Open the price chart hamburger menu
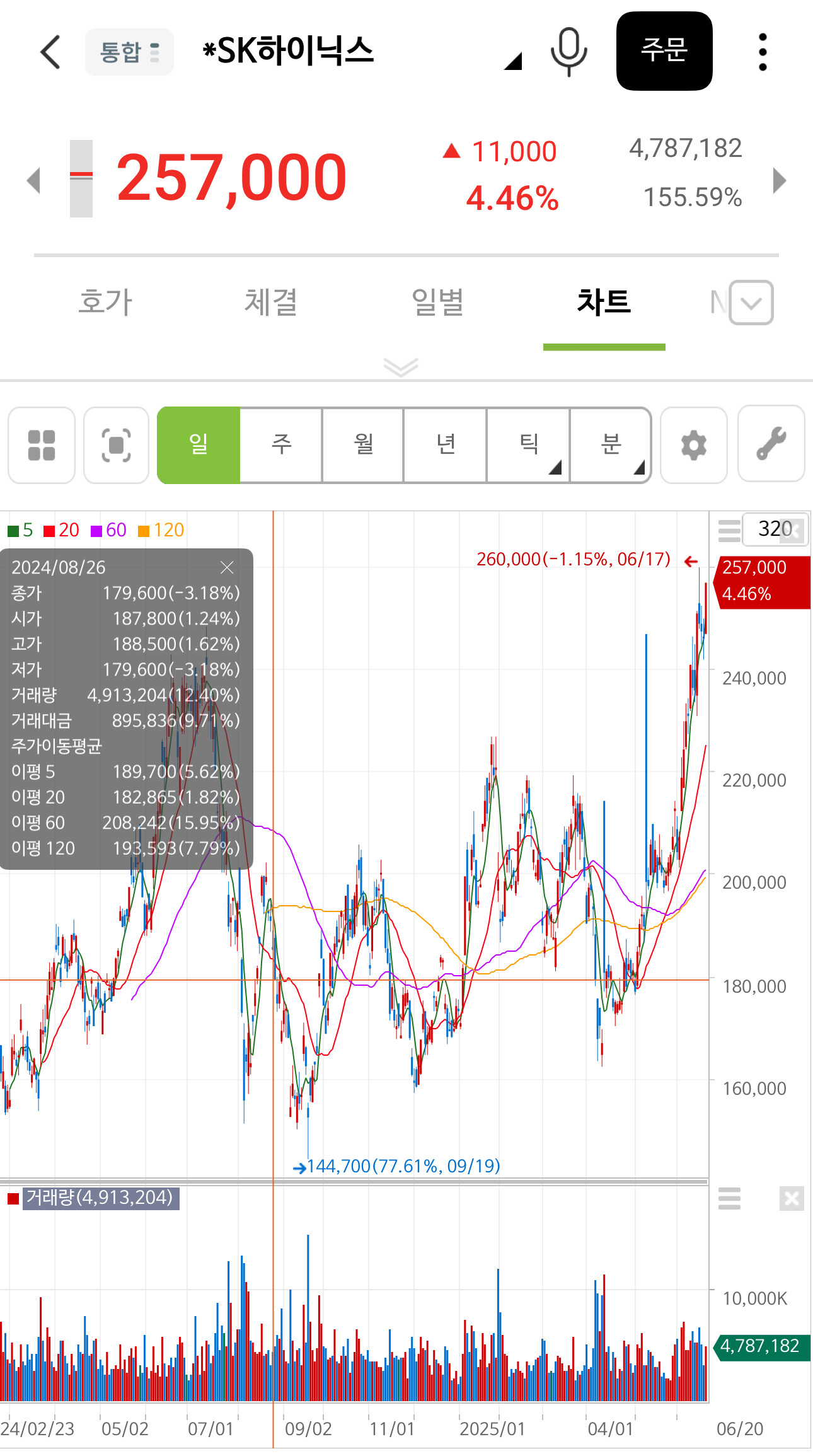 (x=729, y=531)
